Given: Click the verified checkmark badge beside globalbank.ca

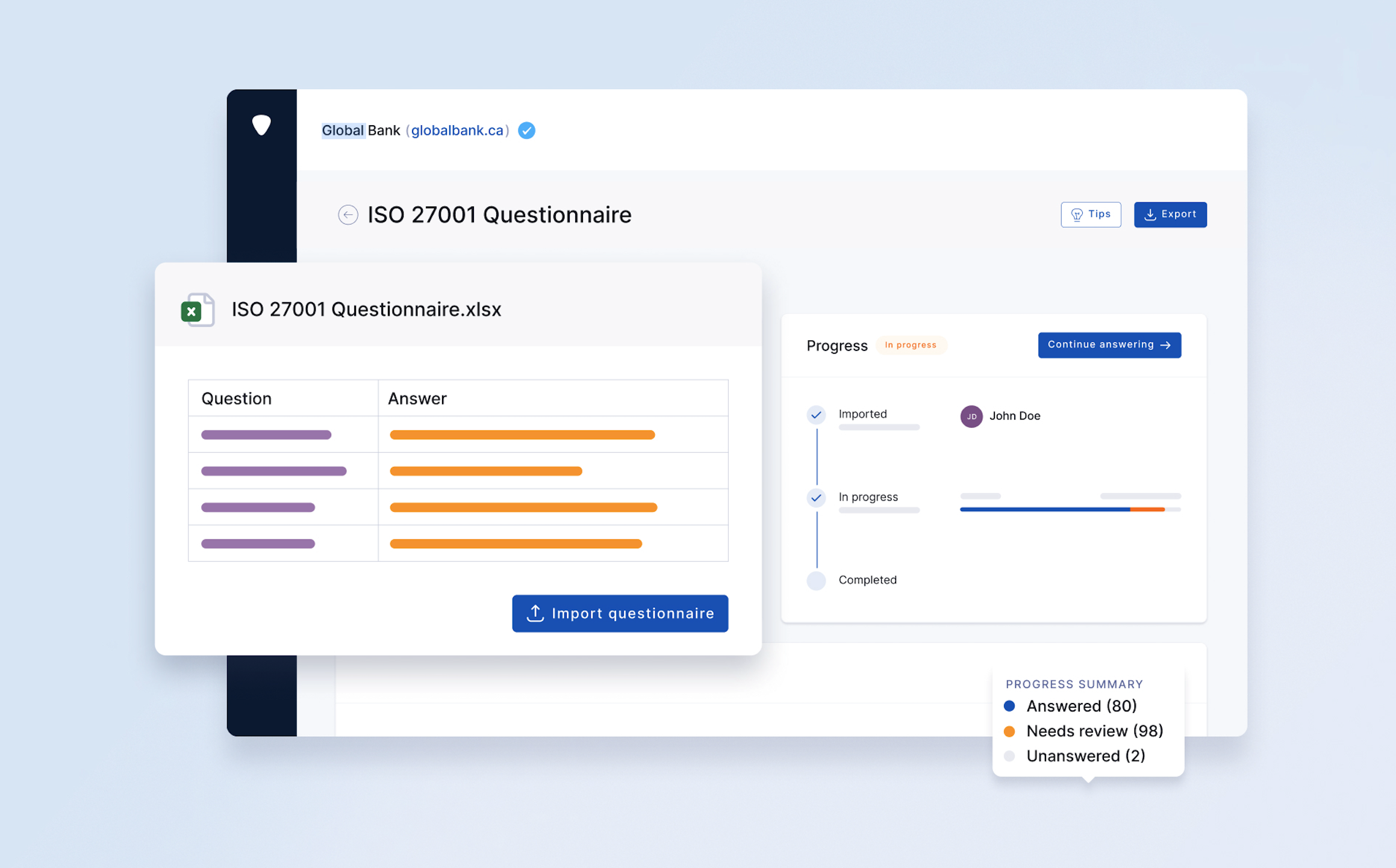Looking at the screenshot, I should (x=527, y=131).
